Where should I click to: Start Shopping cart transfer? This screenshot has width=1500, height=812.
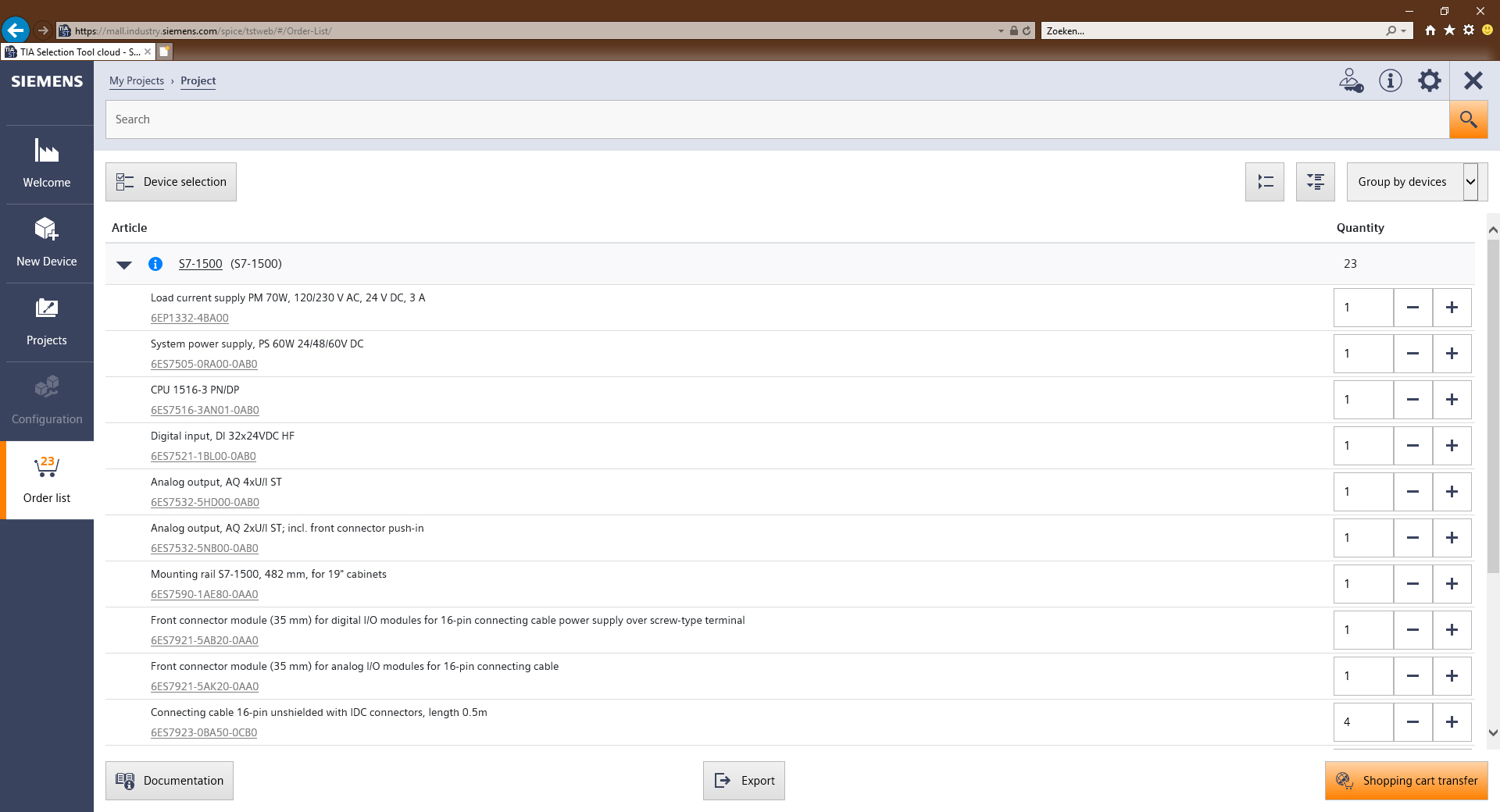click(x=1406, y=781)
